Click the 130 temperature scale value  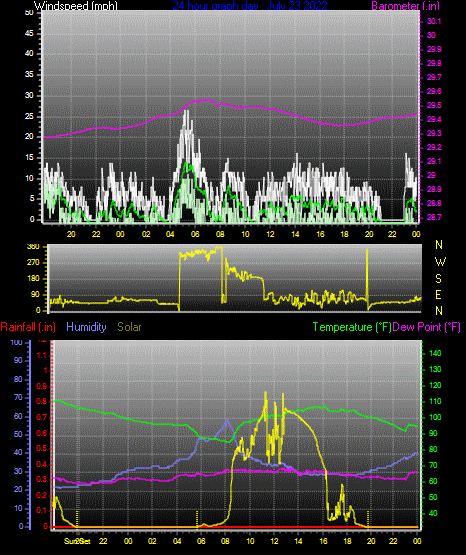[435, 369]
